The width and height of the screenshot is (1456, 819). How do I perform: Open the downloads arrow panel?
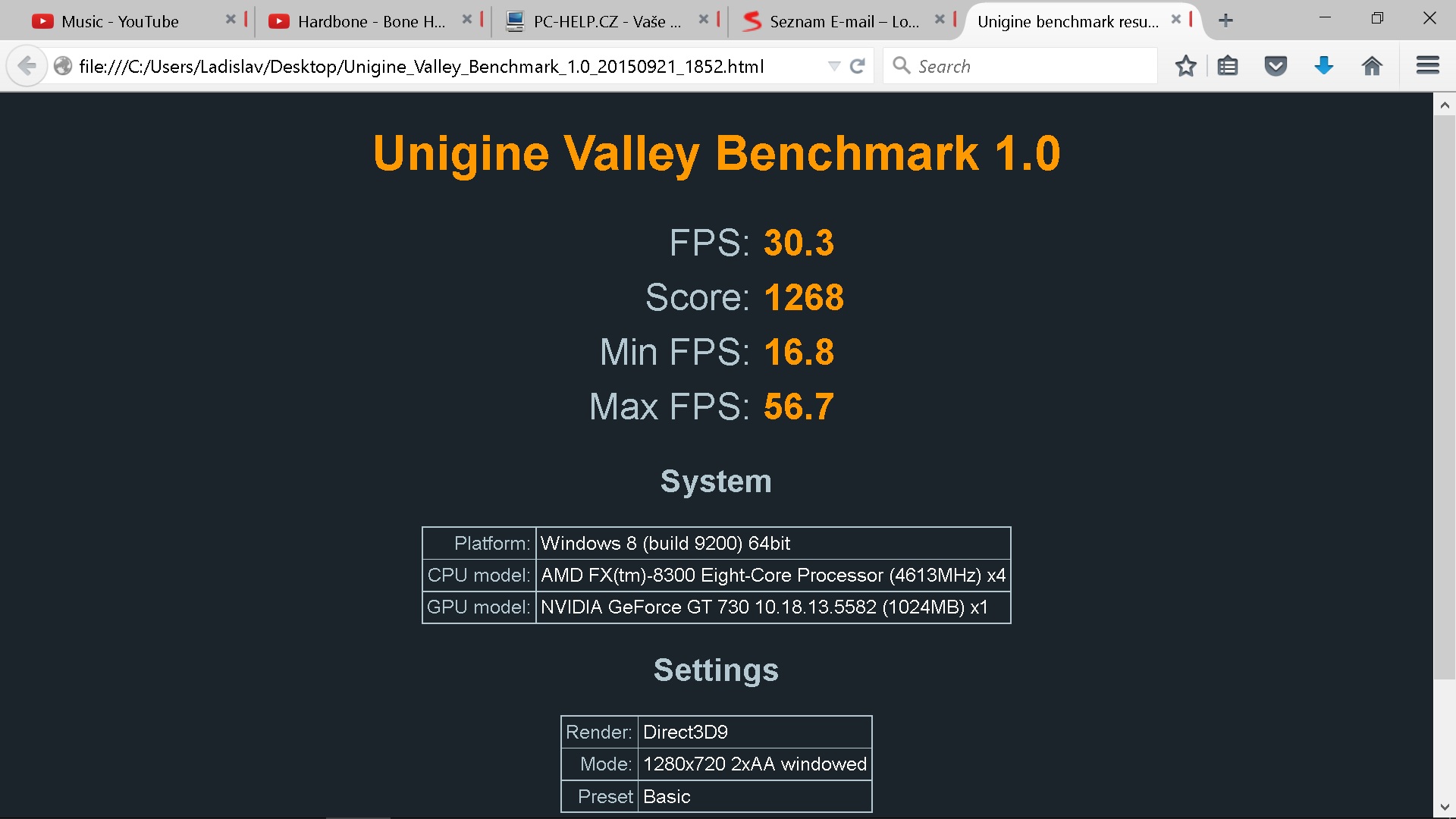tap(1324, 66)
